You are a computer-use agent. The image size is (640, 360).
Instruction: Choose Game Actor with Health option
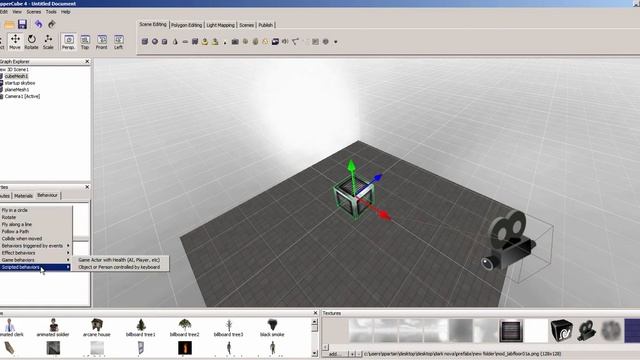pyautogui.click(x=119, y=260)
